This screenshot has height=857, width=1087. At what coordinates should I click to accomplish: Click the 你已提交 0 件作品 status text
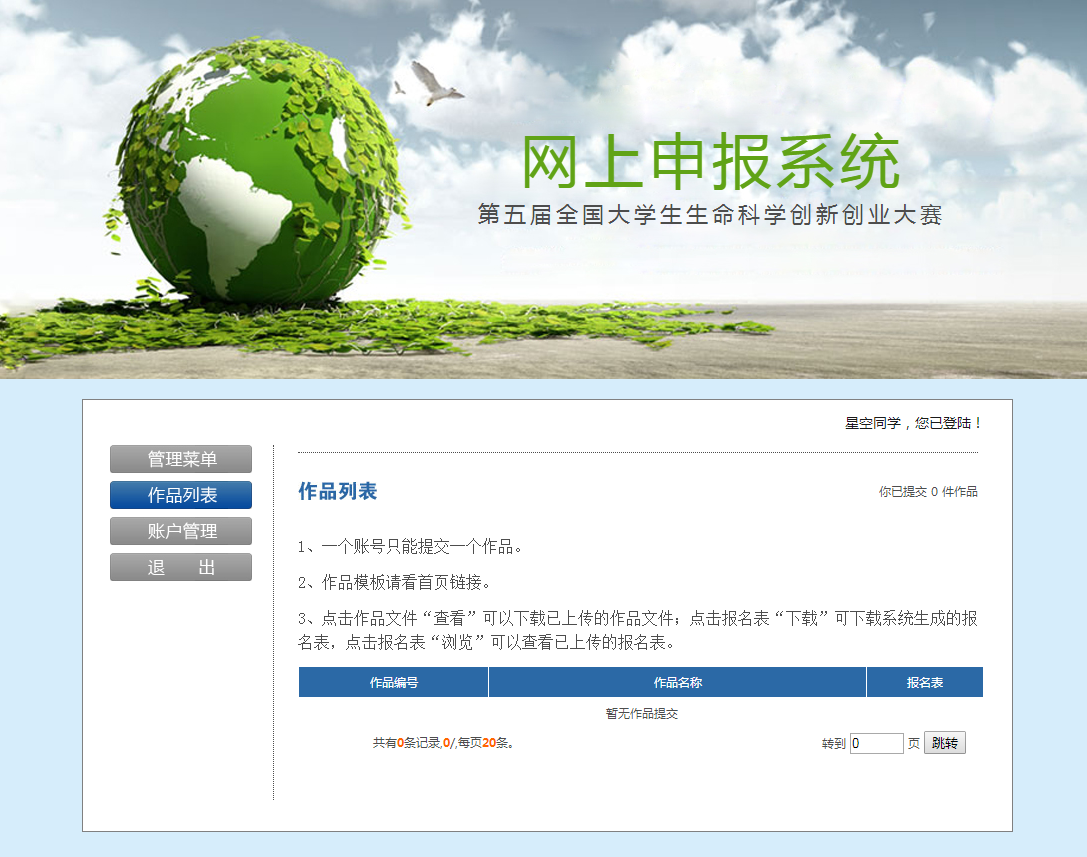pos(927,492)
